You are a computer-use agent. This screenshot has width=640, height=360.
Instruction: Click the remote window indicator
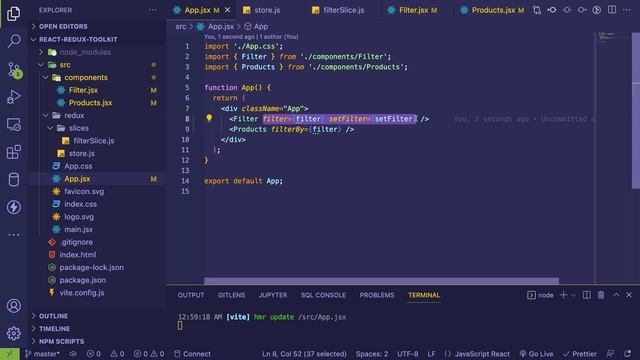pyautogui.click(x=10, y=353)
